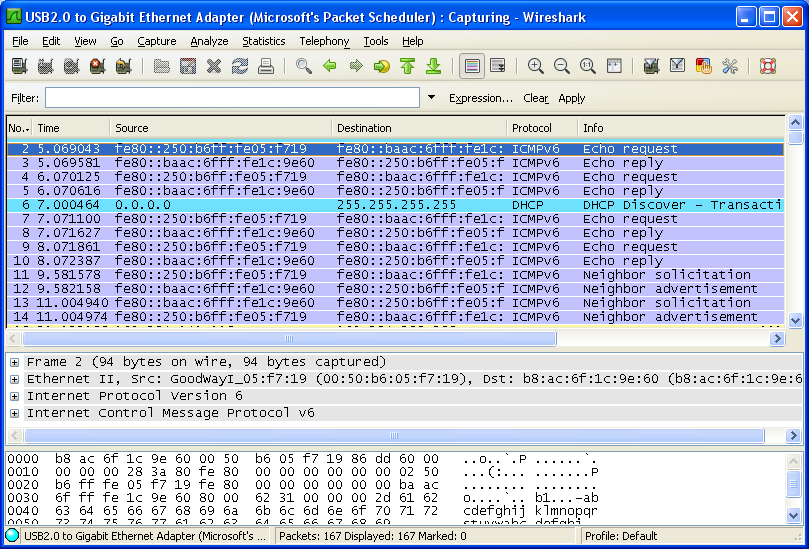Viewport: 809px width, 549px height.
Task: Print packets toolbar icon
Action: [x=266, y=66]
